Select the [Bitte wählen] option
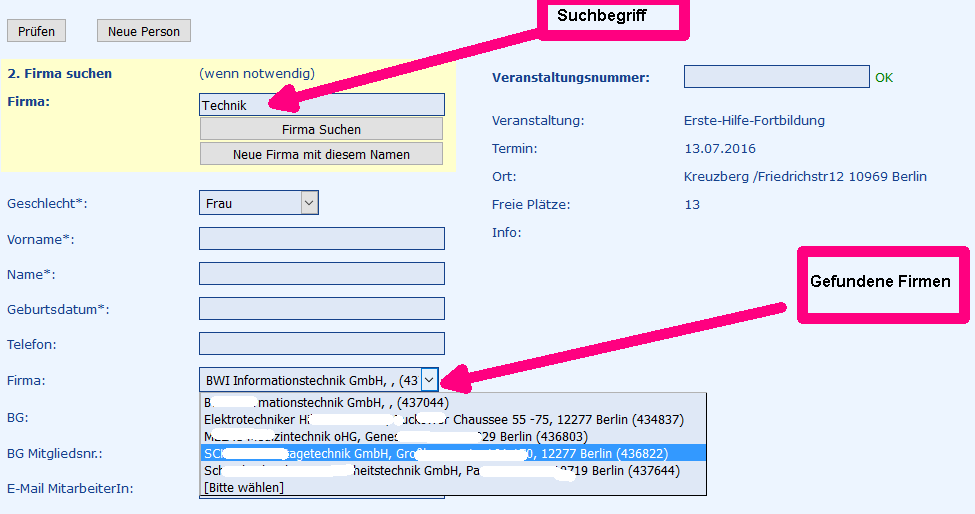This screenshot has height=514, width=975. (x=244, y=487)
